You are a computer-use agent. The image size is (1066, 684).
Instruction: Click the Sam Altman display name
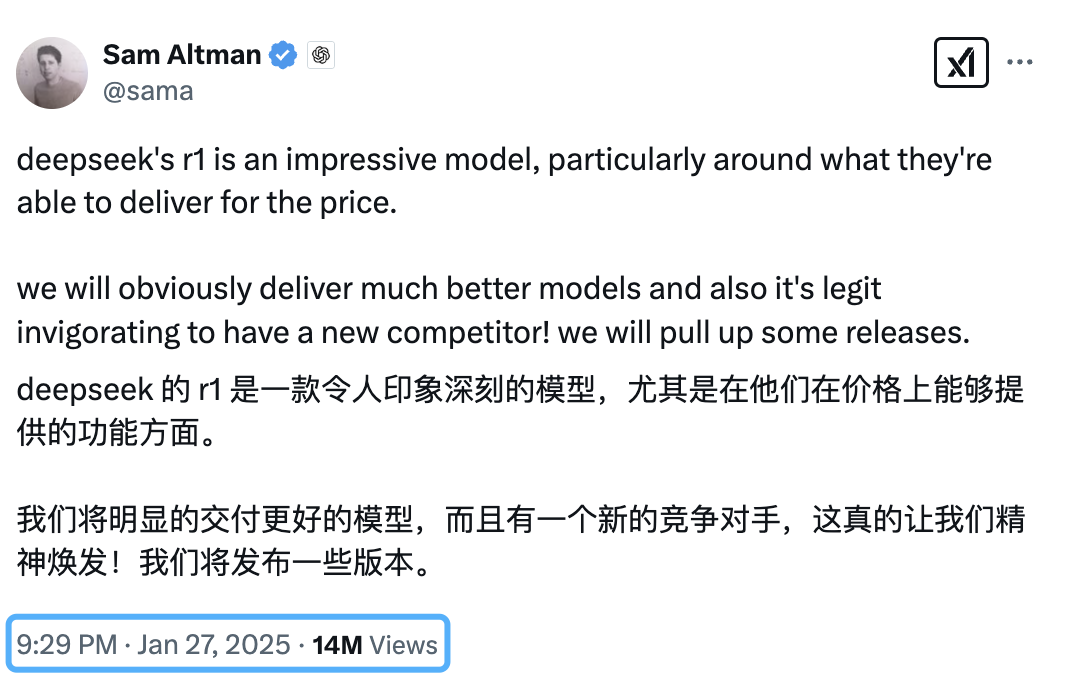coord(181,55)
